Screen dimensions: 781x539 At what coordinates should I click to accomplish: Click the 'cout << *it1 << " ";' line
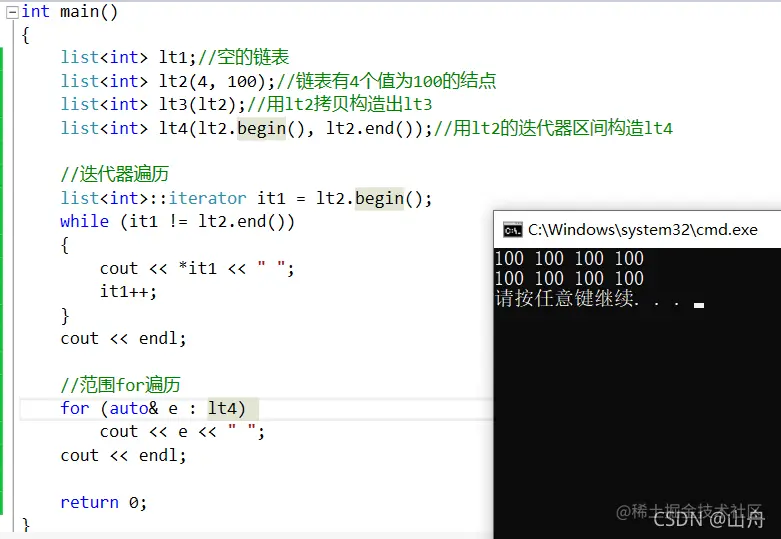coord(197,269)
